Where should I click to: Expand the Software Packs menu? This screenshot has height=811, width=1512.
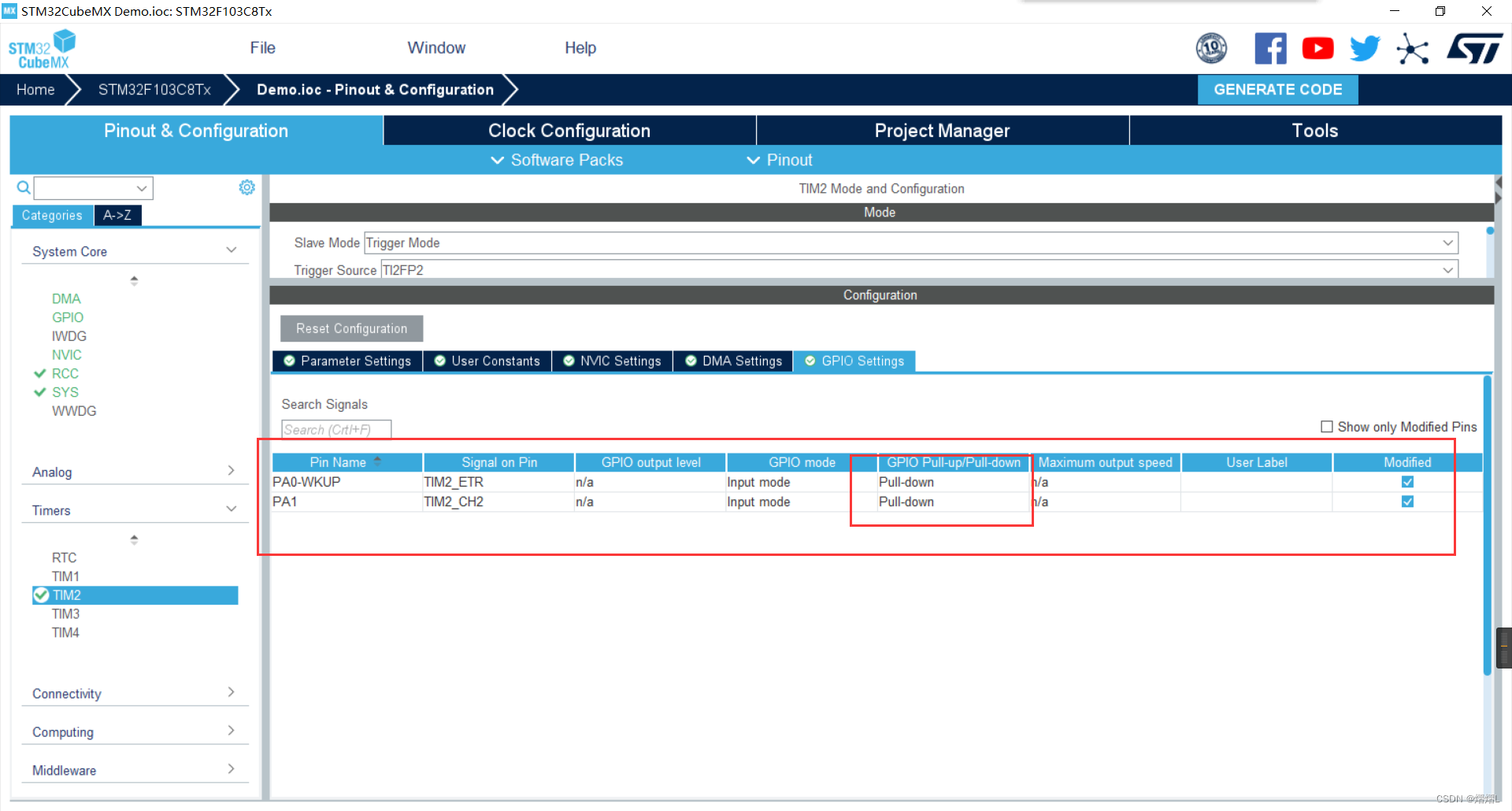[x=557, y=160]
